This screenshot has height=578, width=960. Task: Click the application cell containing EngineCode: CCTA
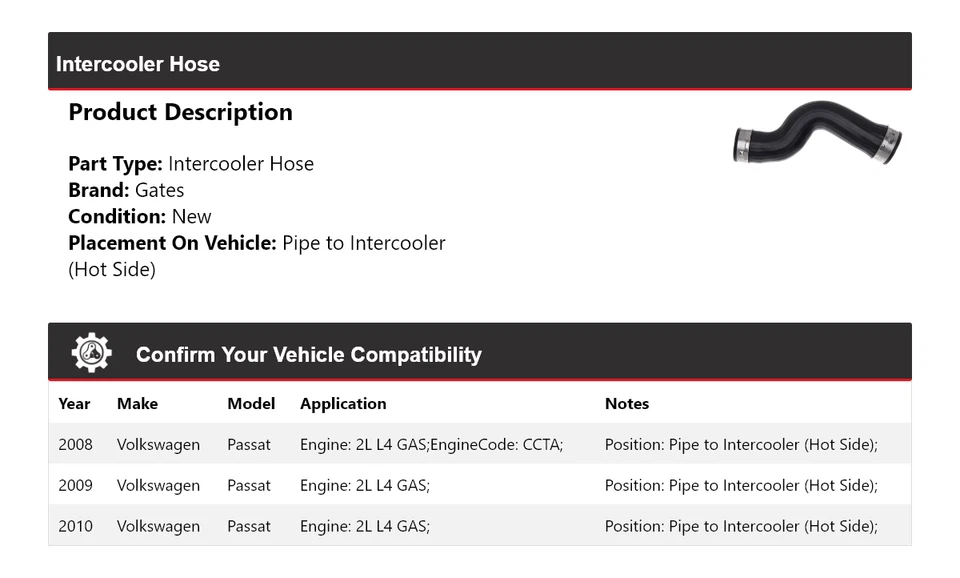pos(431,444)
